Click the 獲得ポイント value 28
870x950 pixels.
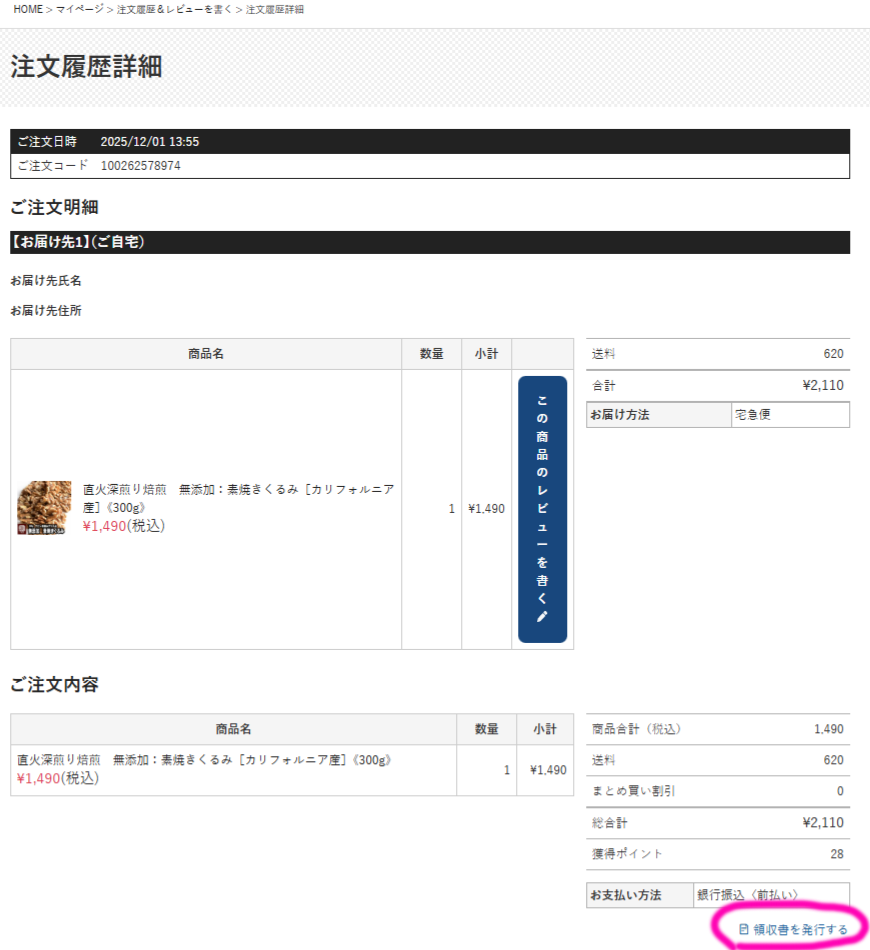[x=836, y=854]
